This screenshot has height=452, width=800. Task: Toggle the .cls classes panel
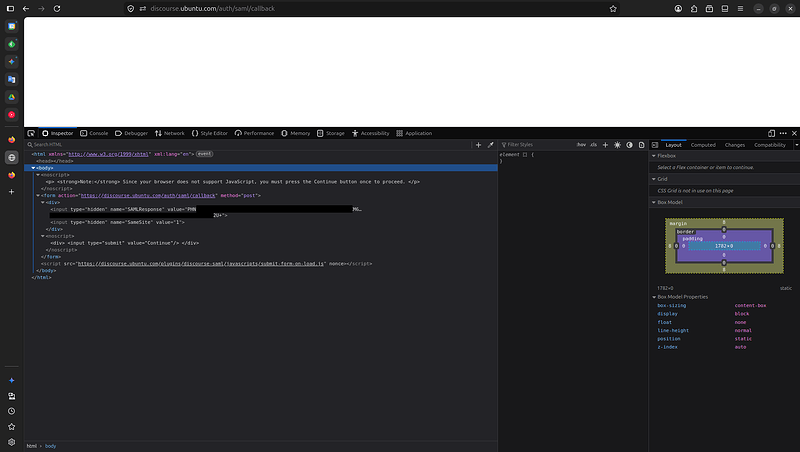pos(593,145)
